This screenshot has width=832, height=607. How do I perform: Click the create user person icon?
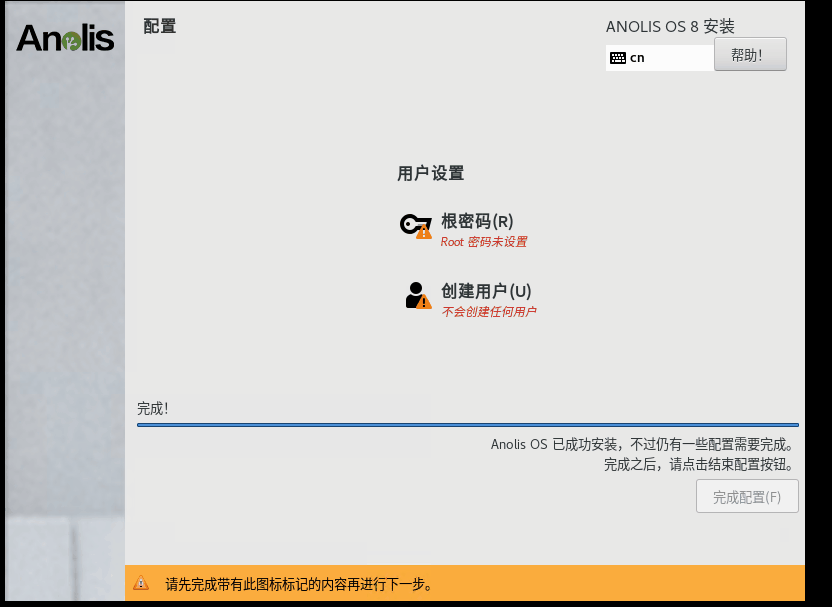click(x=414, y=294)
